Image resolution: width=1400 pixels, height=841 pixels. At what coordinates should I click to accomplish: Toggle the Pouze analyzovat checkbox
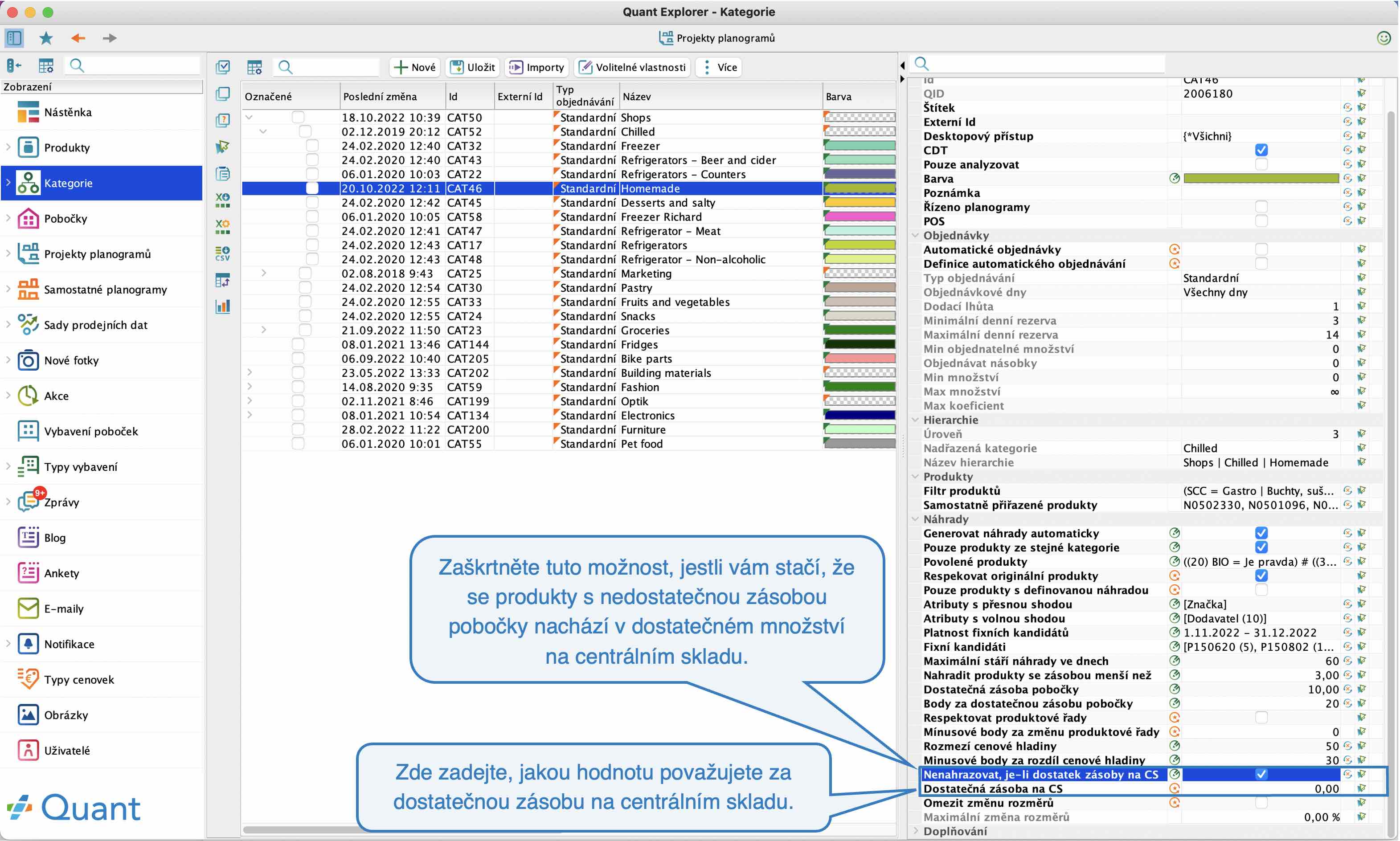tap(1261, 164)
